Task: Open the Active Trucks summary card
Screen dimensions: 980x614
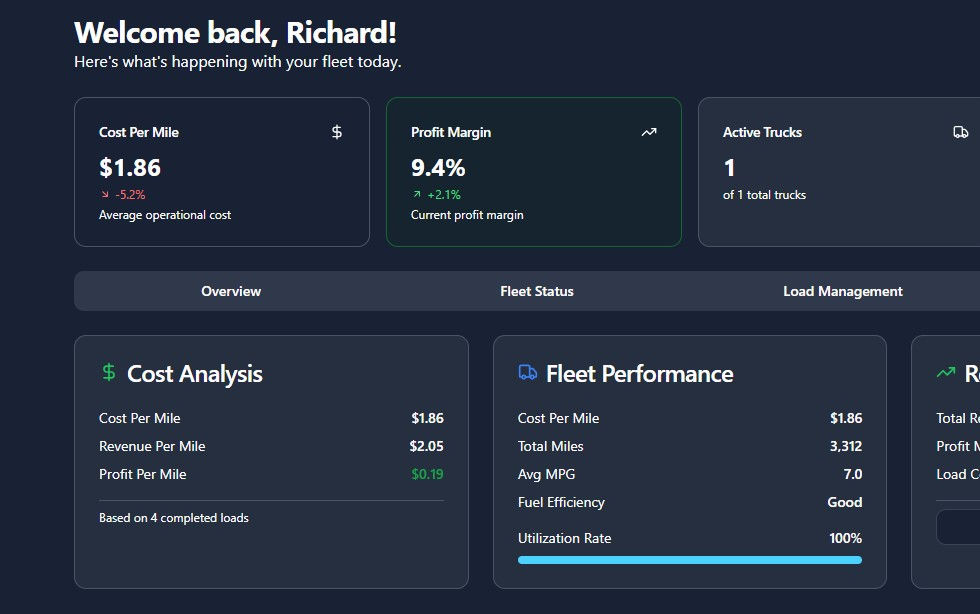Action: (838, 172)
